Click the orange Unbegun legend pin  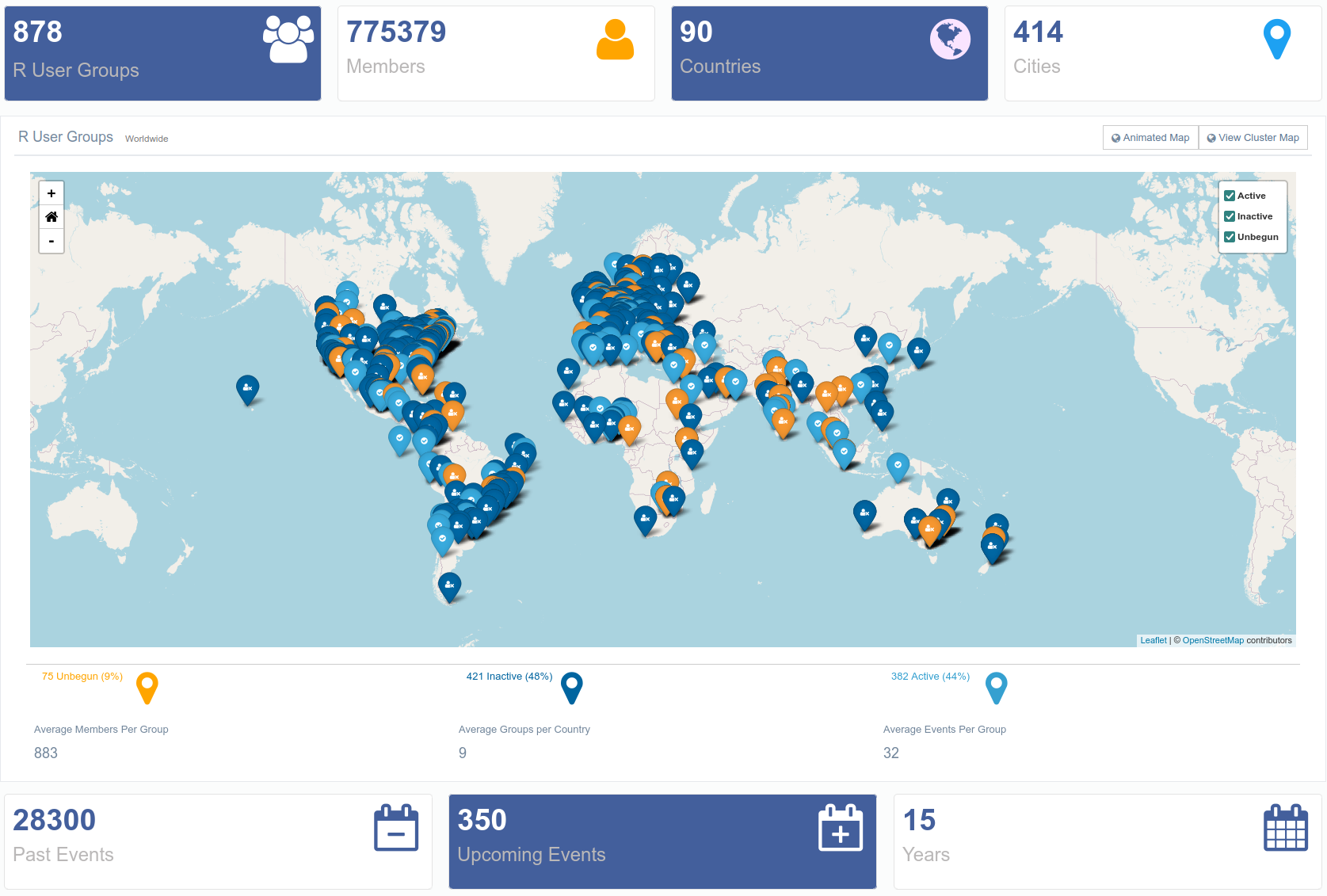tap(147, 687)
